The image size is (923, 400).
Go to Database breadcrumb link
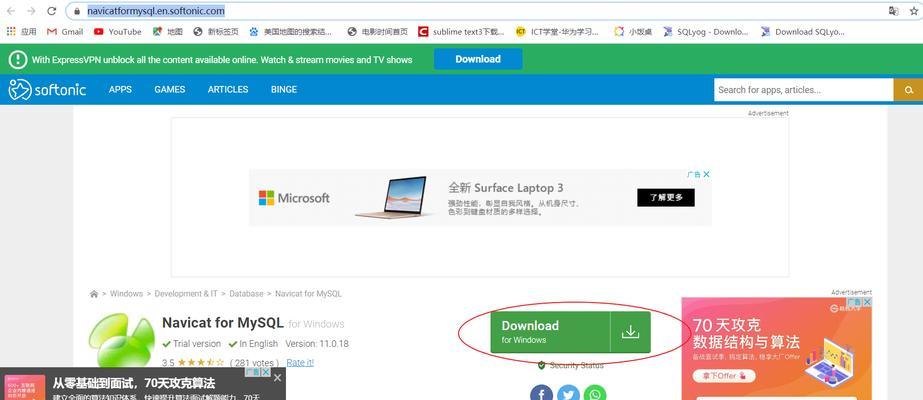coord(246,294)
